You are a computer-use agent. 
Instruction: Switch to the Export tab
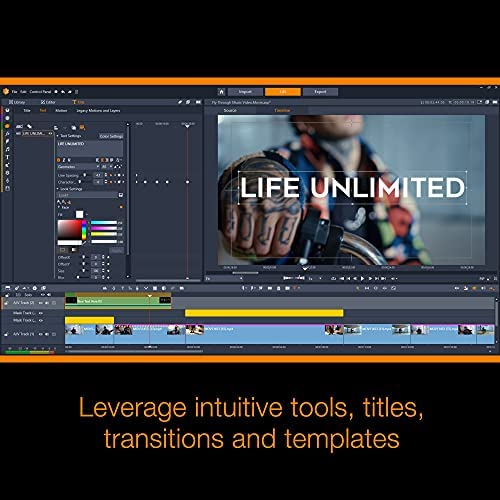(320, 92)
